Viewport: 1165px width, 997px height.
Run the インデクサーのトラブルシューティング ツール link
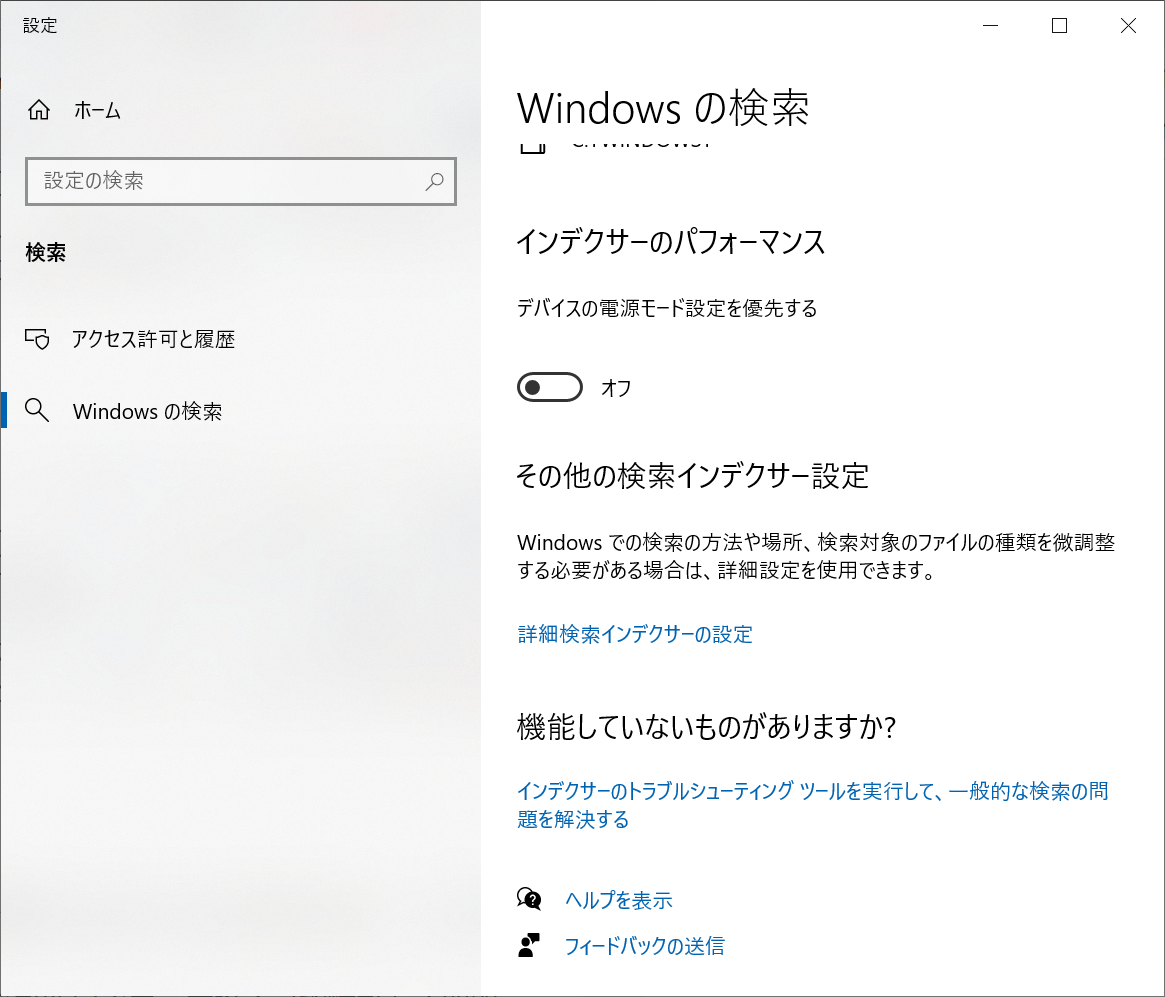pyautogui.click(x=813, y=805)
